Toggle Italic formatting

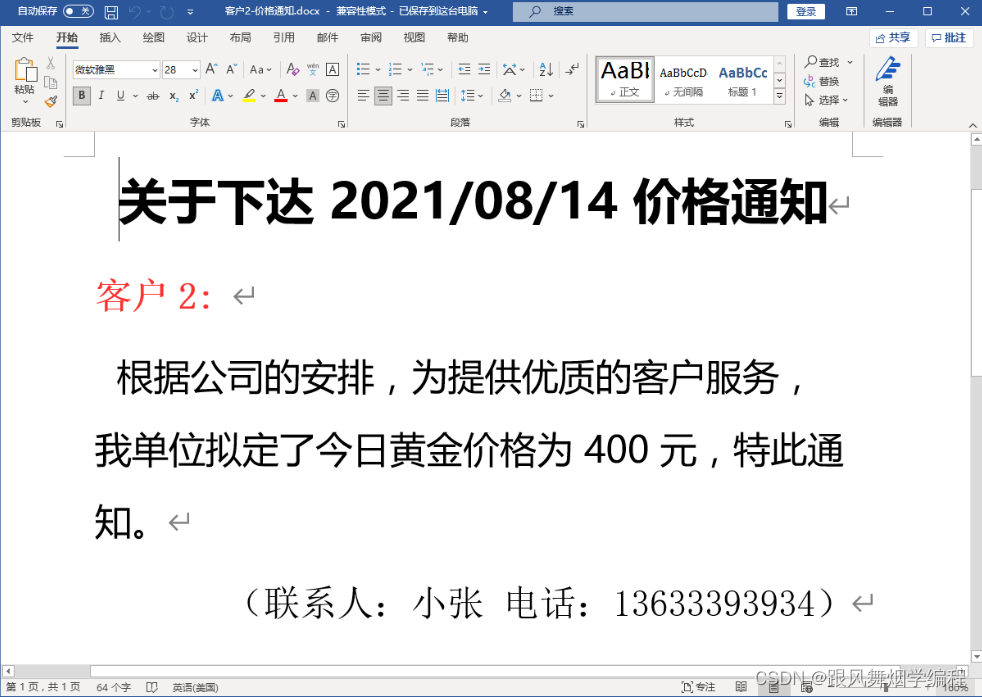pos(101,96)
